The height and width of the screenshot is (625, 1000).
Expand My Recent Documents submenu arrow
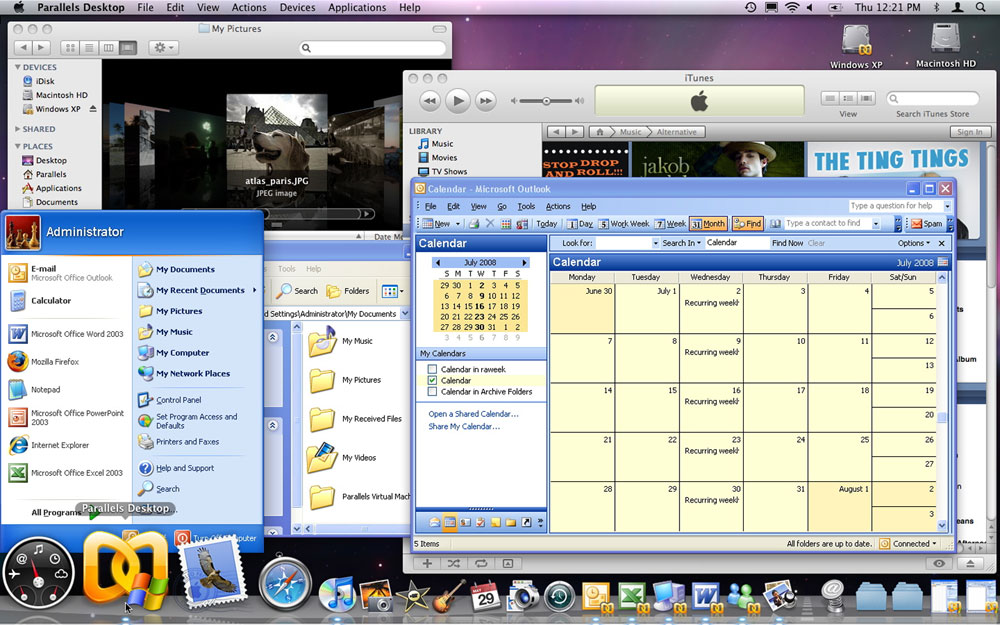[254, 290]
